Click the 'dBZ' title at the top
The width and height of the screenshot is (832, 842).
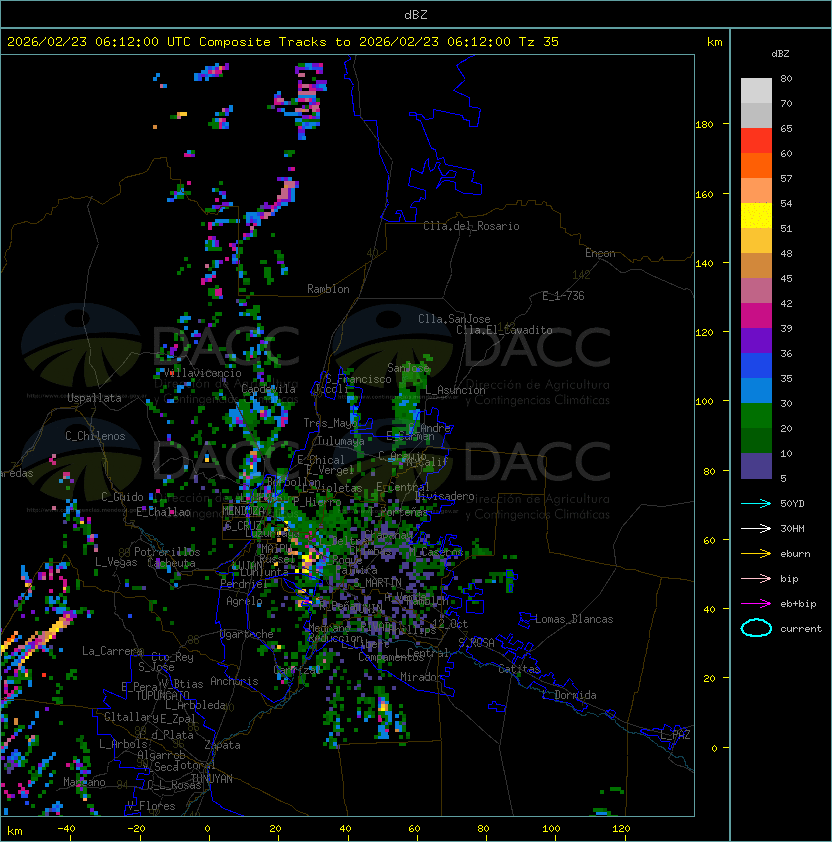coord(416,15)
